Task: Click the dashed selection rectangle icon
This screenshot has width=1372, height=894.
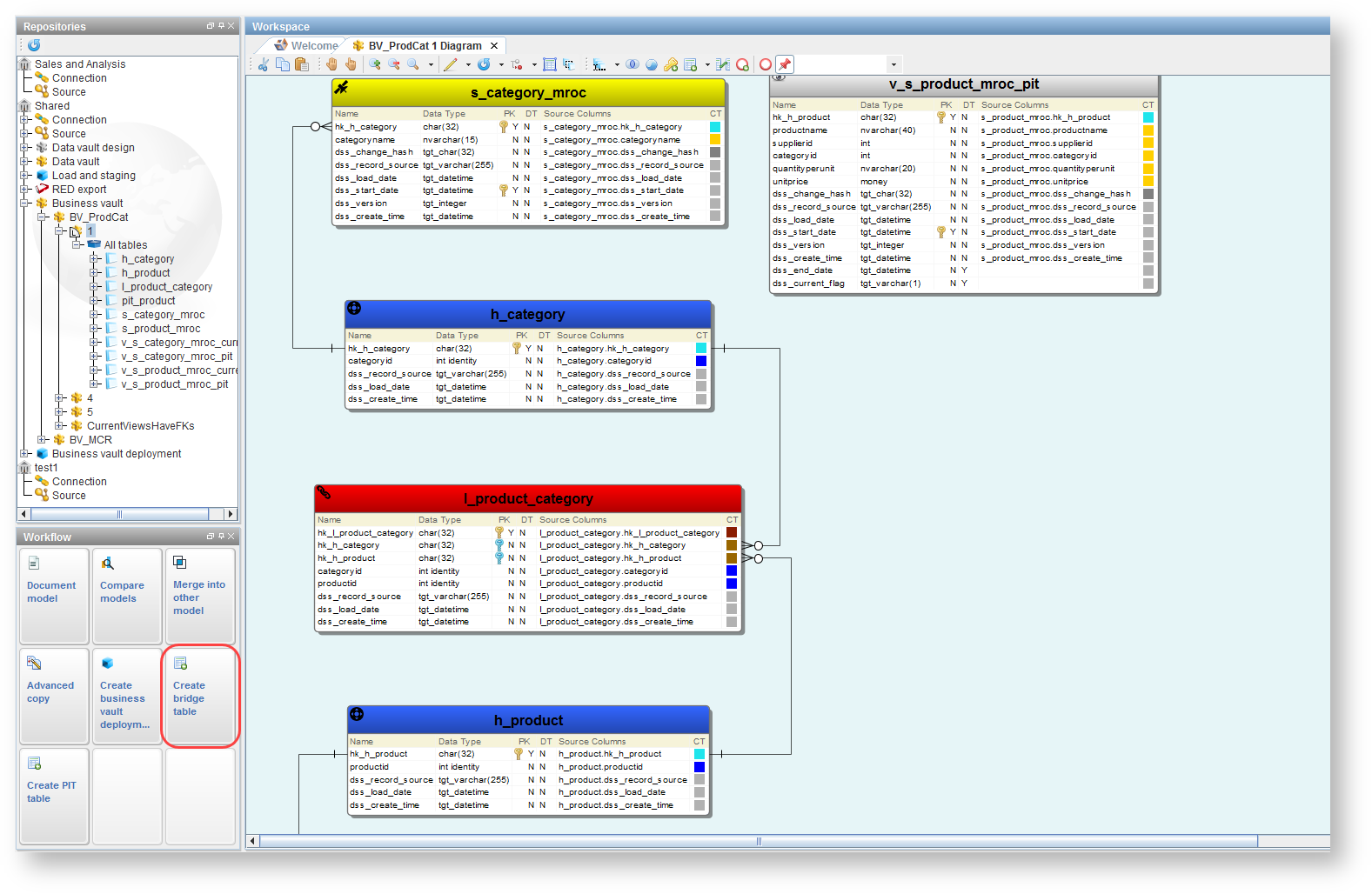Action: coord(569,64)
